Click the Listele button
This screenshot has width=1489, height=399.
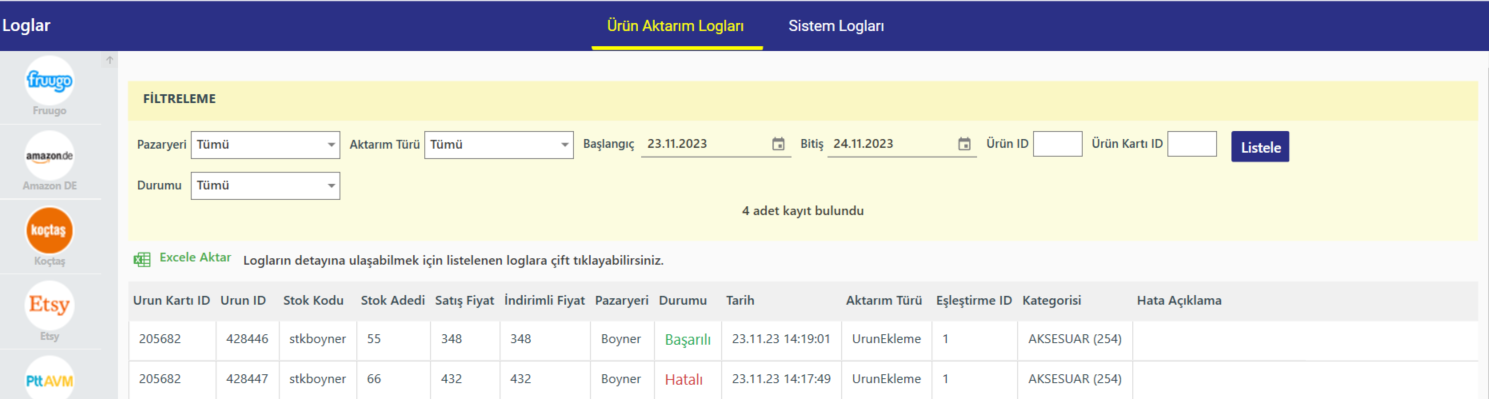point(1260,146)
